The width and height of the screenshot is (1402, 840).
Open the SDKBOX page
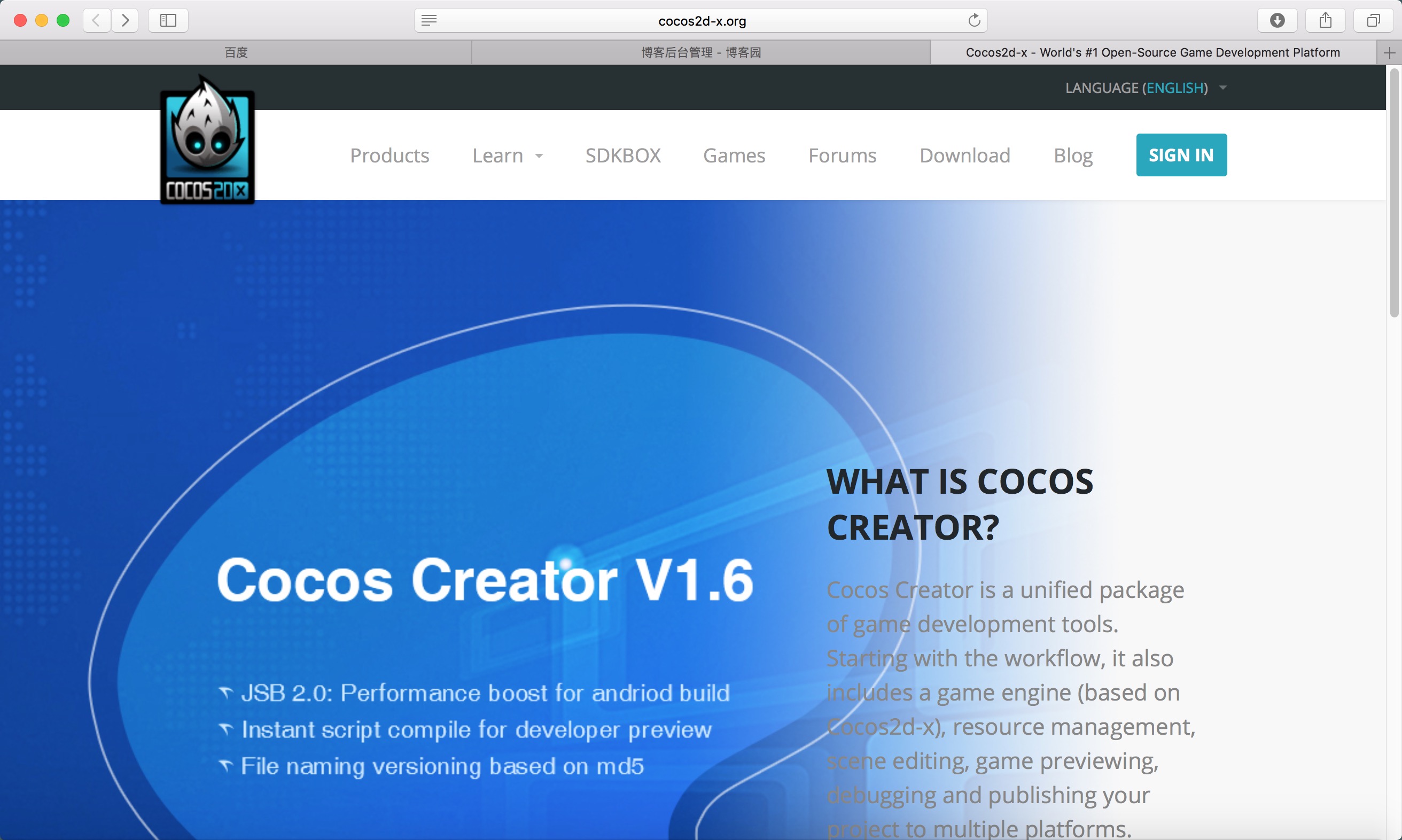coord(622,155)
